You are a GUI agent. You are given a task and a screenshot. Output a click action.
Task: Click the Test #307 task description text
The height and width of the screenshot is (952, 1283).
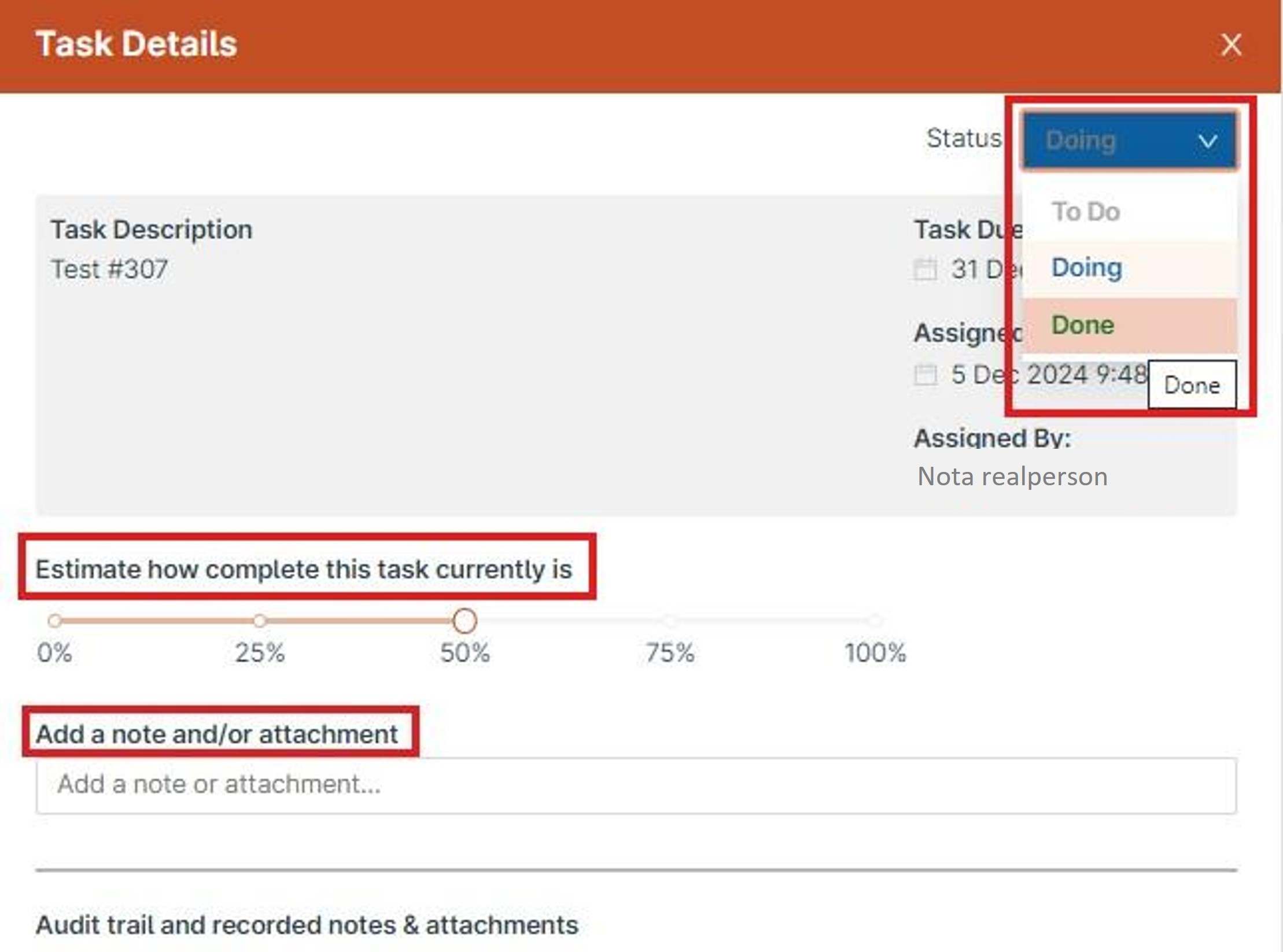109,270
